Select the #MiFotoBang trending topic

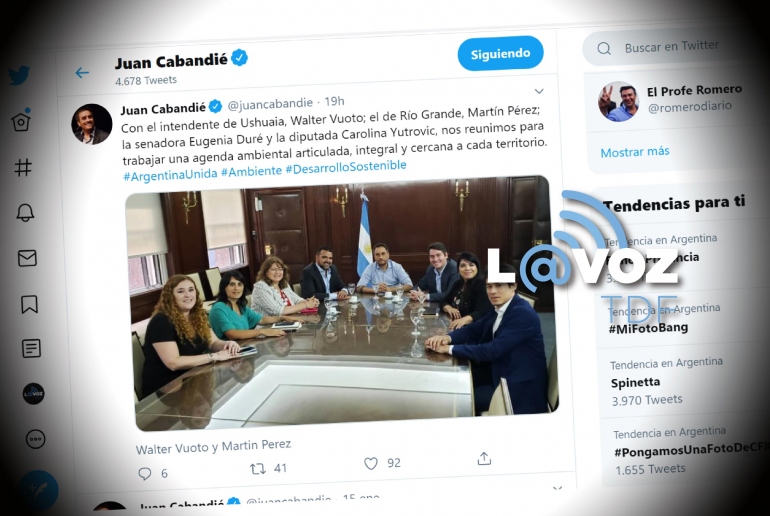[648, 328]
